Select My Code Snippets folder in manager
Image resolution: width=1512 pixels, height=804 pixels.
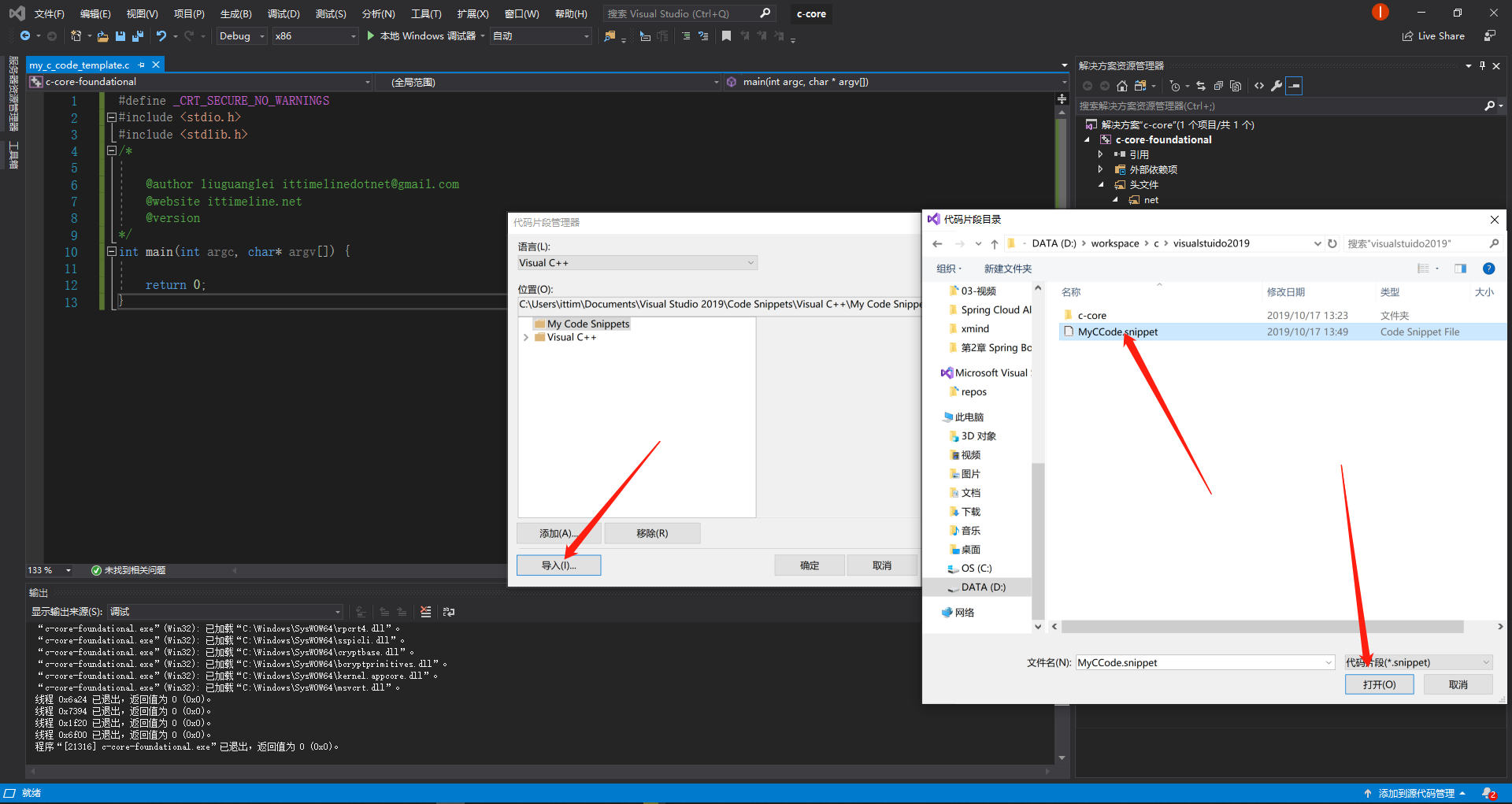(x=583, y=324)
